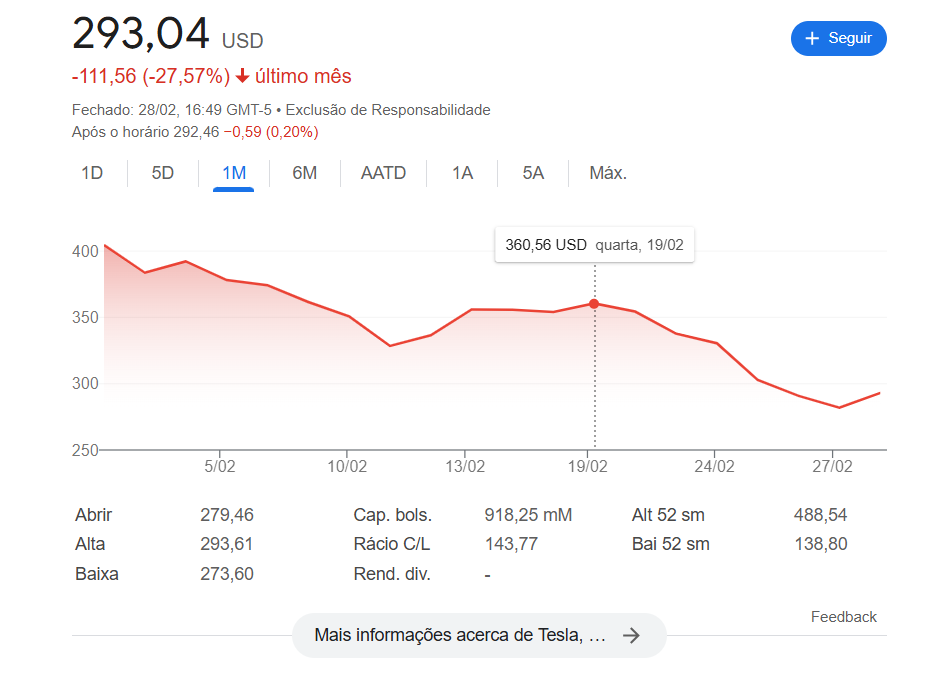The width and height of the screenshot is (945, 675).
Task: Click the Alt 52 sm label
Action: coord(668,515)
